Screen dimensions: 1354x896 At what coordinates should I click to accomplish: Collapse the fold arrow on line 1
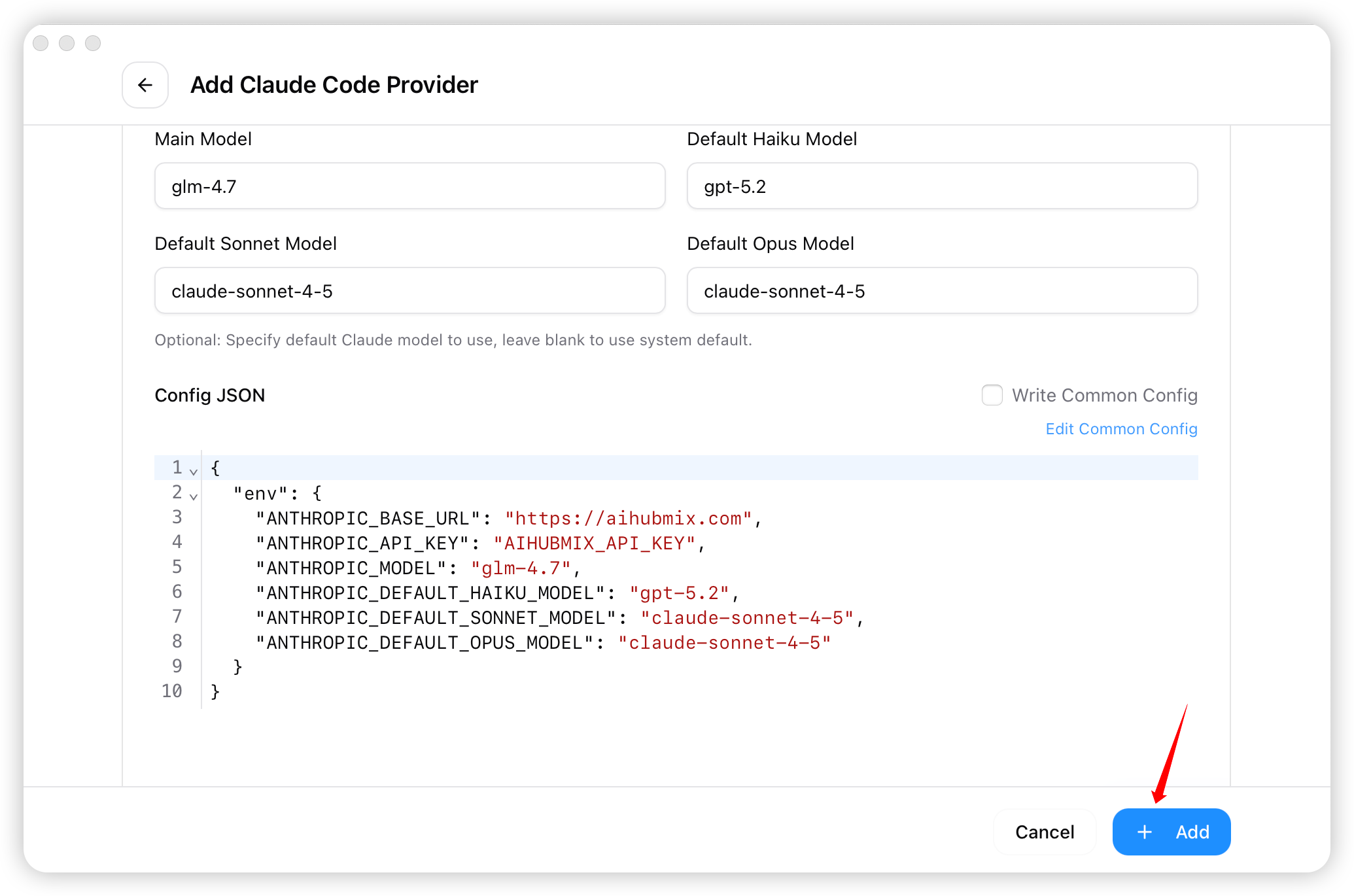(x=194, y=472)
